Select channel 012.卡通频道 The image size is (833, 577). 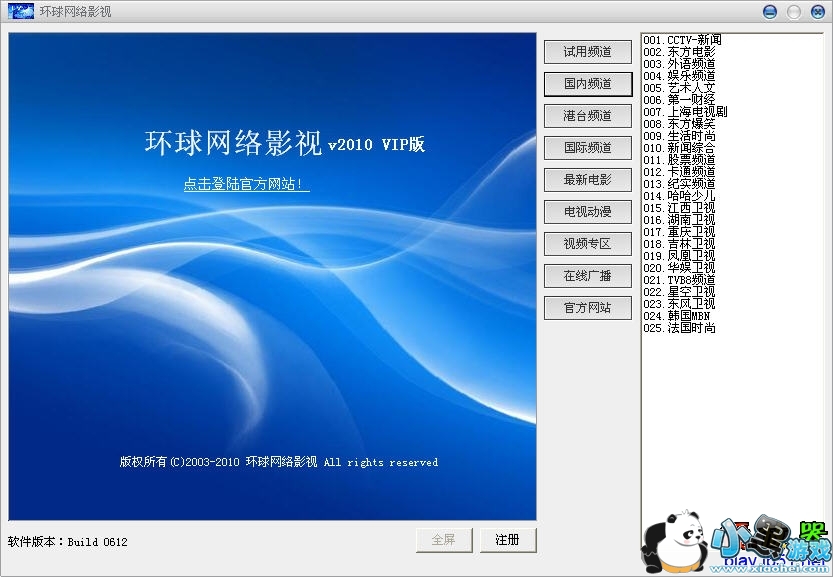[x=679, y=172]
